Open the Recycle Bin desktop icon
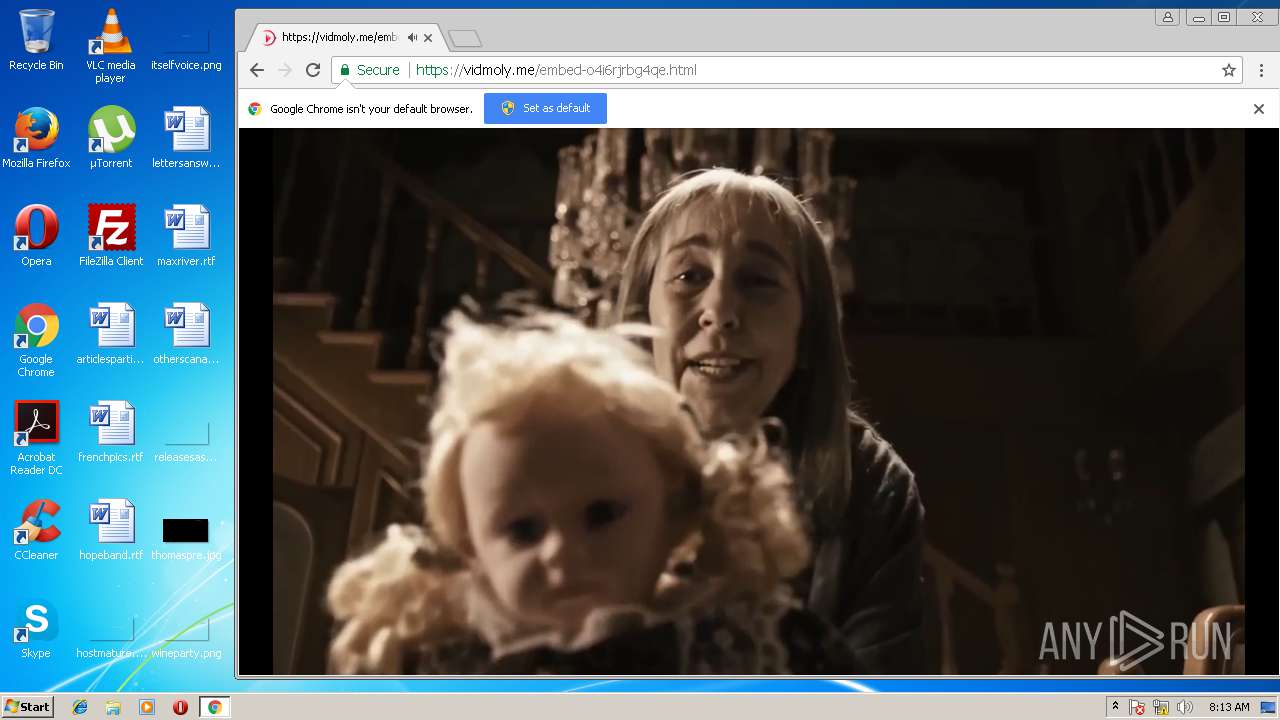The height and width of the screenshot is (720, 1280). coord(36,40)
